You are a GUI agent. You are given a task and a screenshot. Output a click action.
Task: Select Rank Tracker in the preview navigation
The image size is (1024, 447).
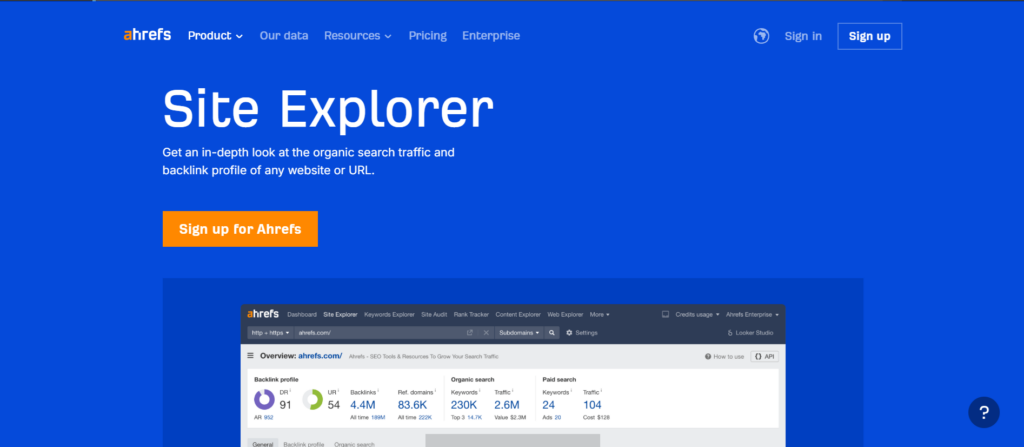click(472, 314)
